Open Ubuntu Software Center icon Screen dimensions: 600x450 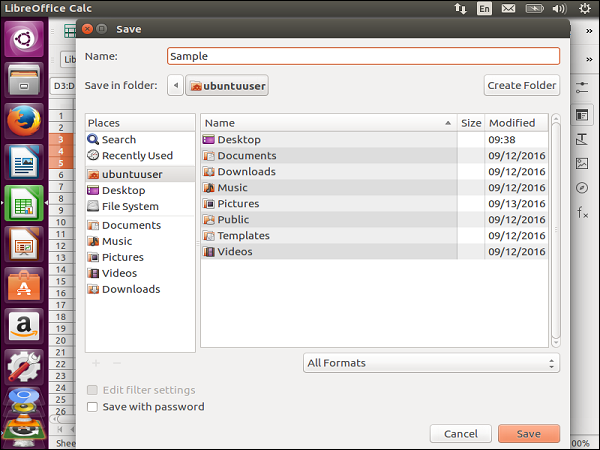(x=23, y=285)
